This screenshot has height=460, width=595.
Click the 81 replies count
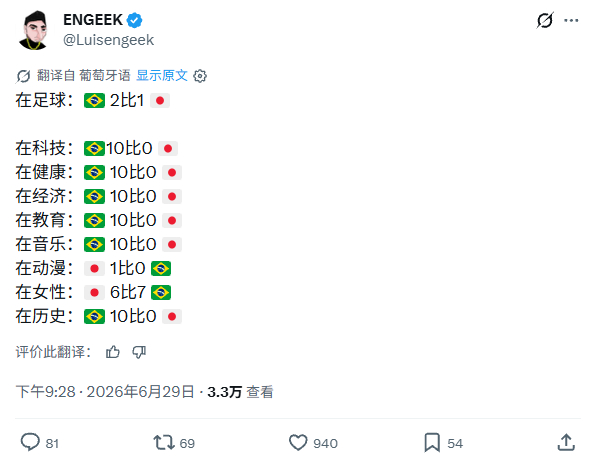52,443
